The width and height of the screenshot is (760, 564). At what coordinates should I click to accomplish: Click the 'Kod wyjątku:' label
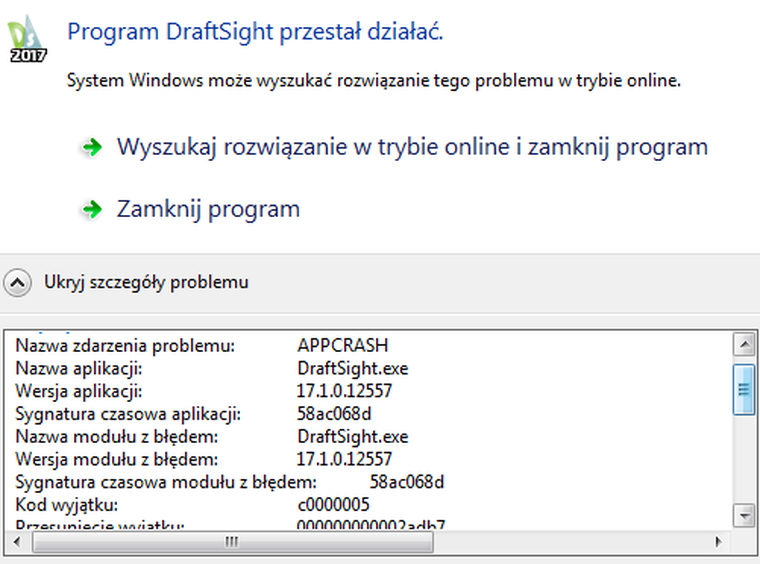(x=67, y=505)
